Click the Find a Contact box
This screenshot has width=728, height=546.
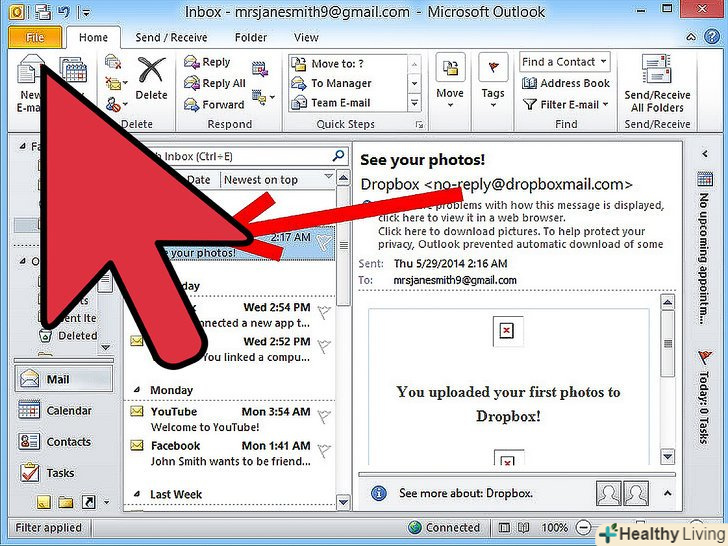point(565,62)
